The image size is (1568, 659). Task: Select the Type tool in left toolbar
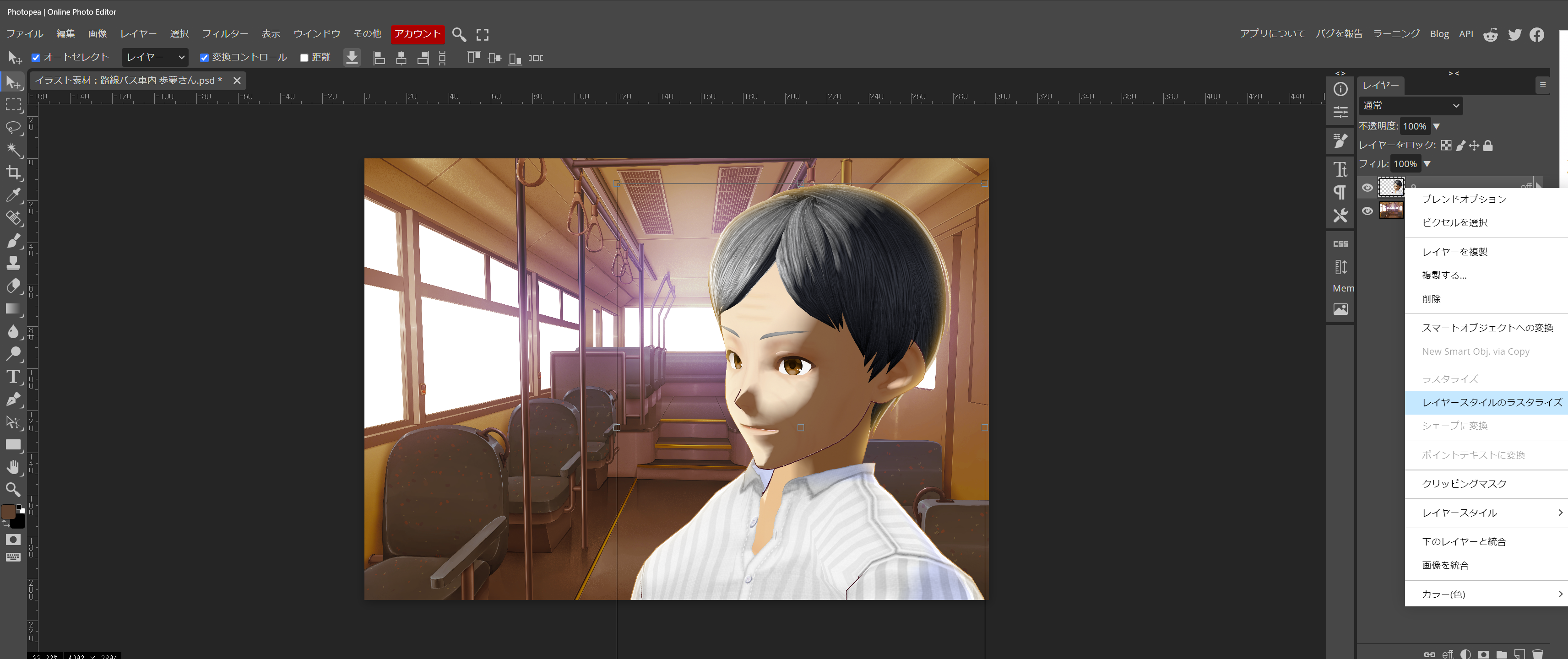tap(13, 377)
